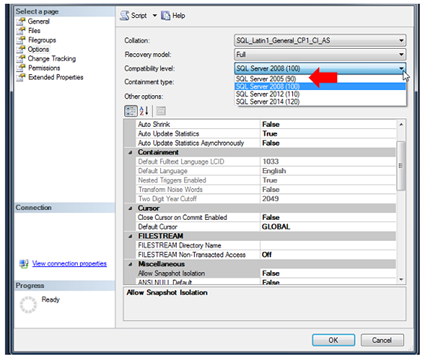Click the Auto Shrink False value
This screenshot has width=429, height=363.
point(271,125)
